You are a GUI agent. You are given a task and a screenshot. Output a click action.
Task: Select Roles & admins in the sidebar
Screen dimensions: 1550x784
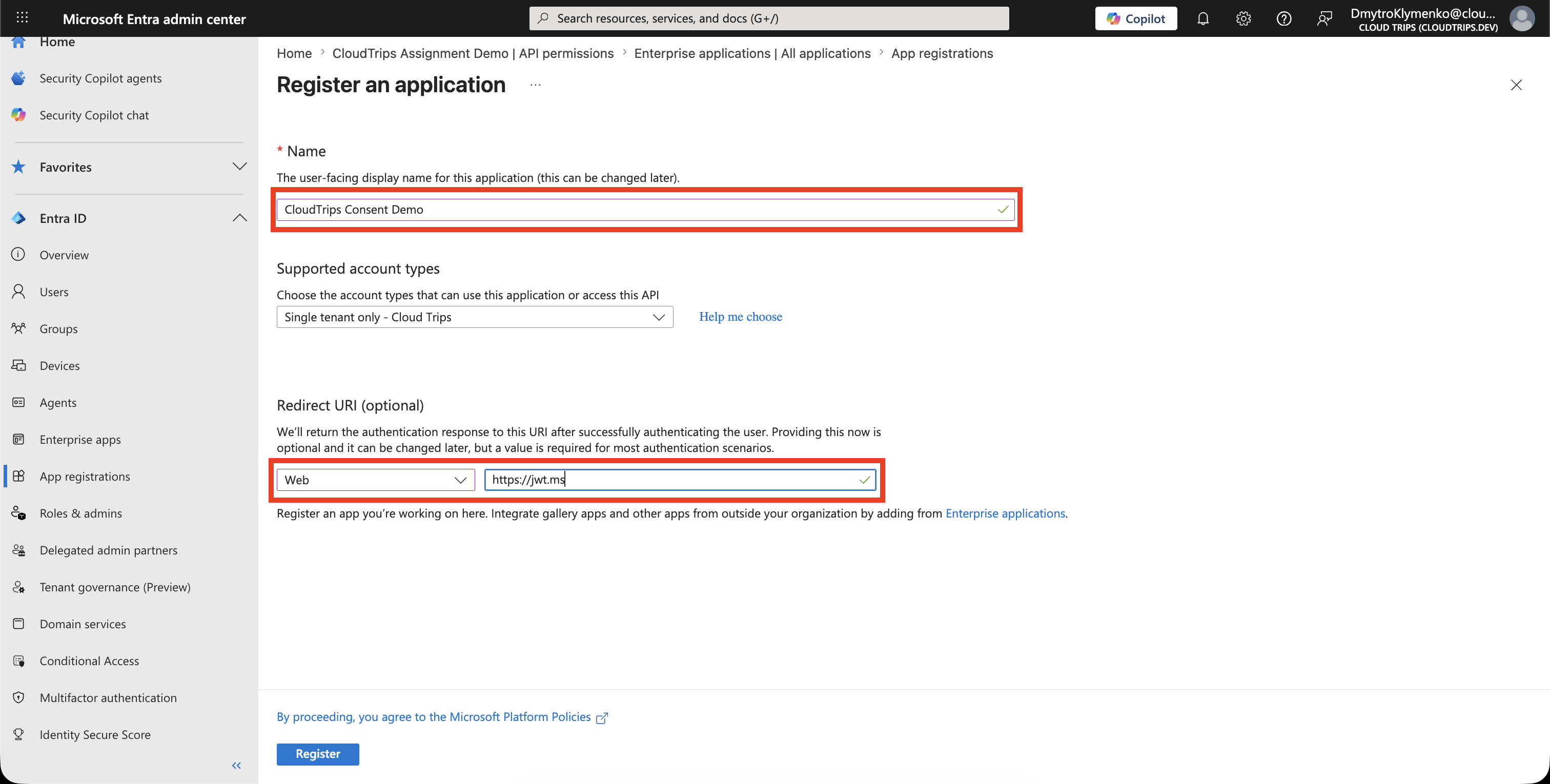pyautogui.click(x=80, y=513)
